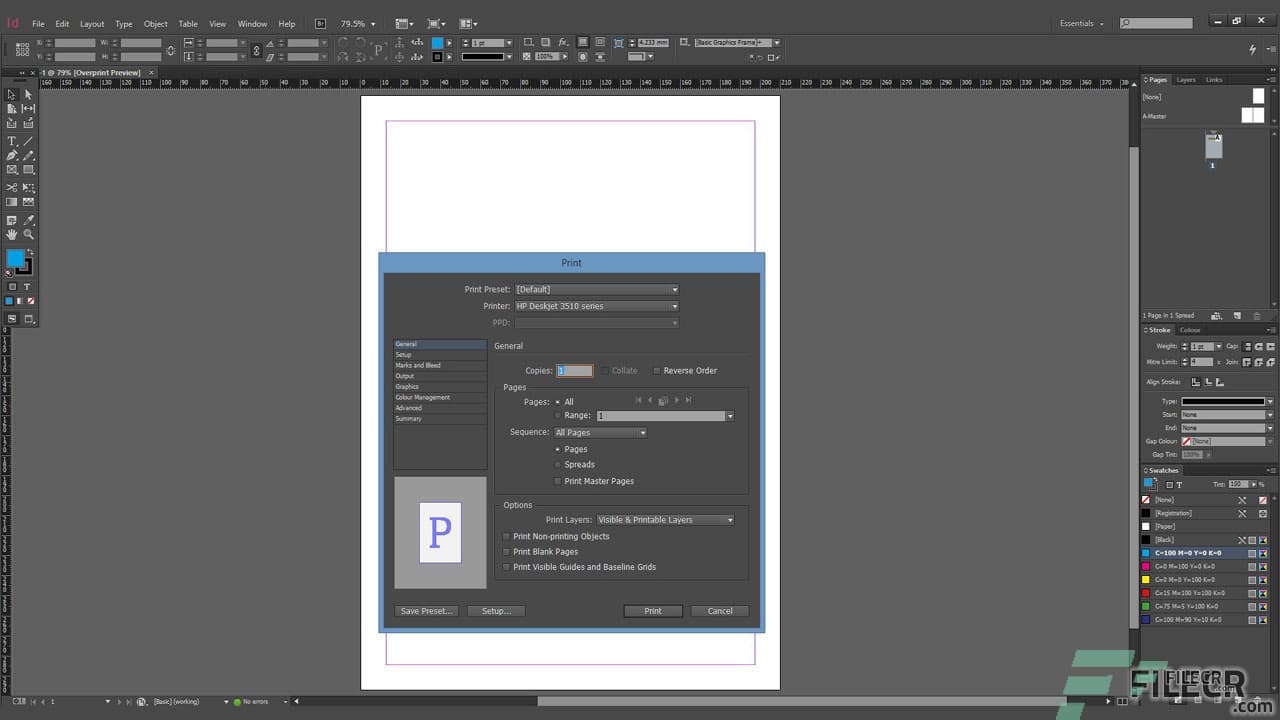Select the Direct Selection tool

click(28, 94)
